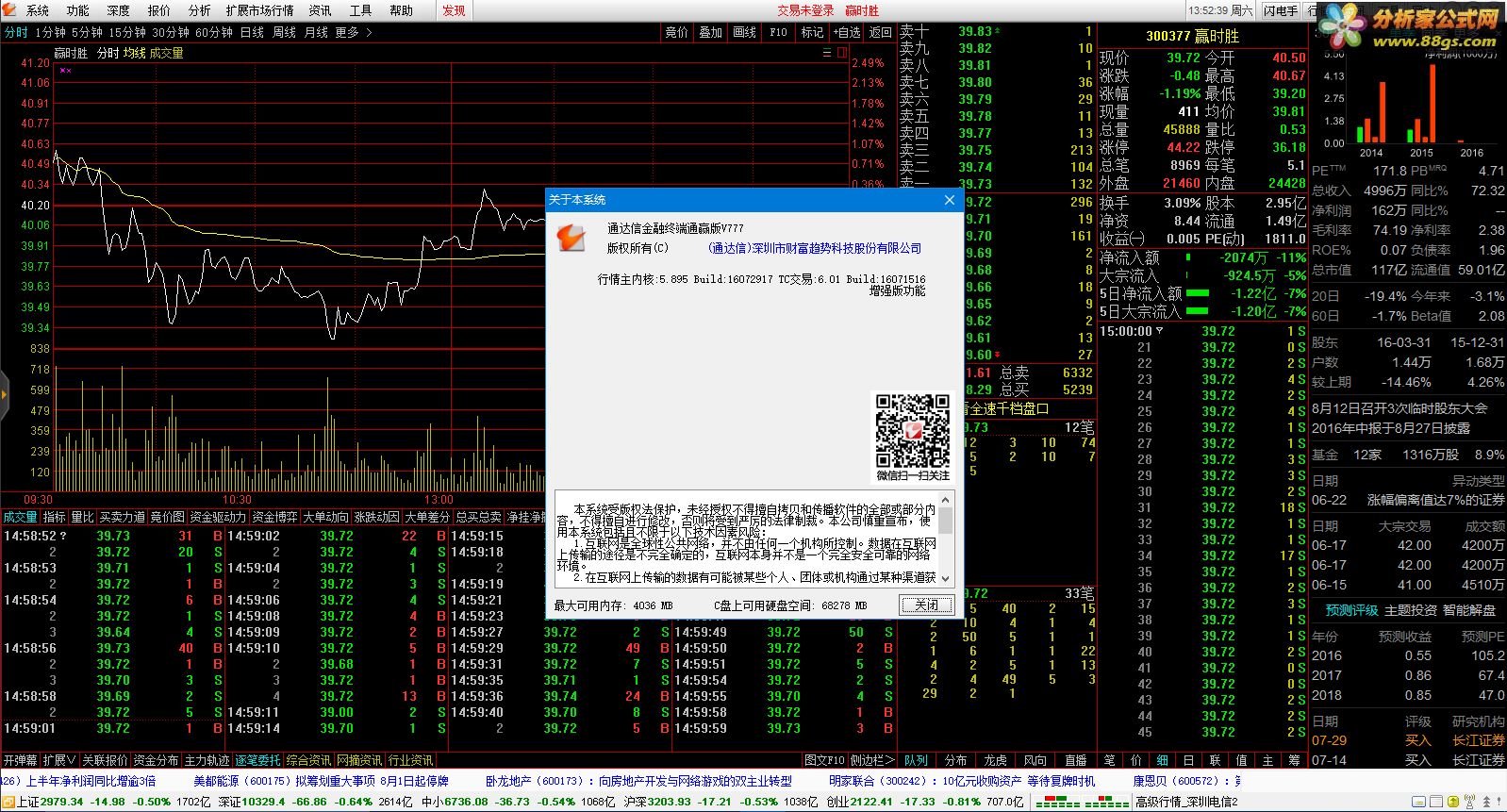Select the 大单动向 indicator tab
The height and width of the screenshot is (812, 1507).
325,517
